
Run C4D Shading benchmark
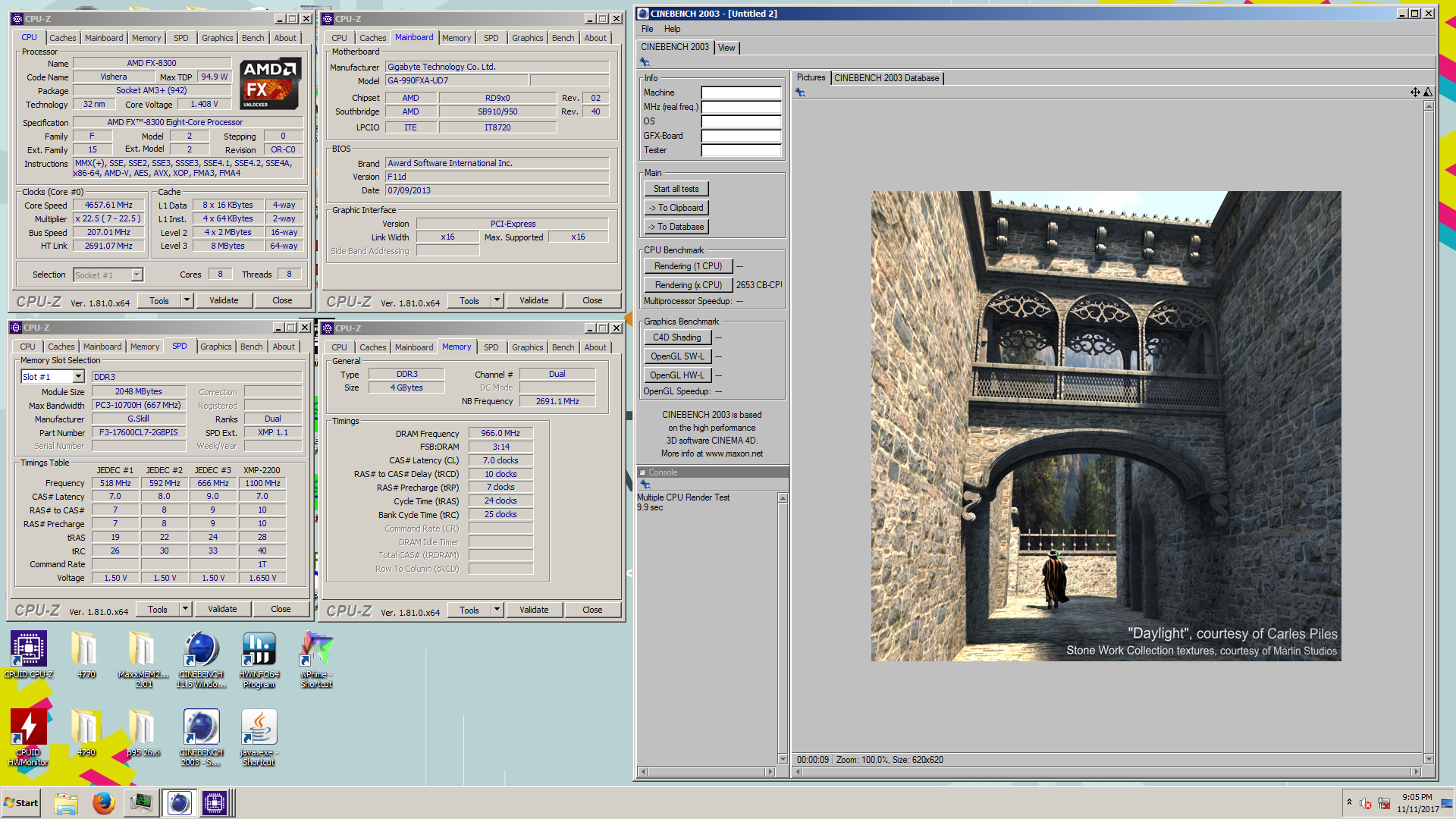tap(677, 337)
